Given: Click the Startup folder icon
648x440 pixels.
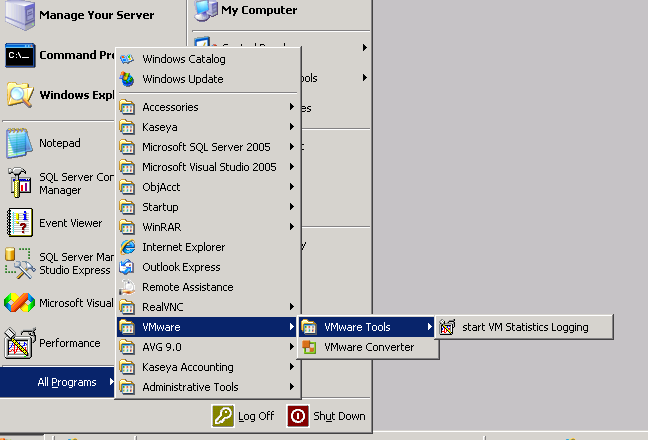Looking at the screenshot, I should tap(127, 207).
